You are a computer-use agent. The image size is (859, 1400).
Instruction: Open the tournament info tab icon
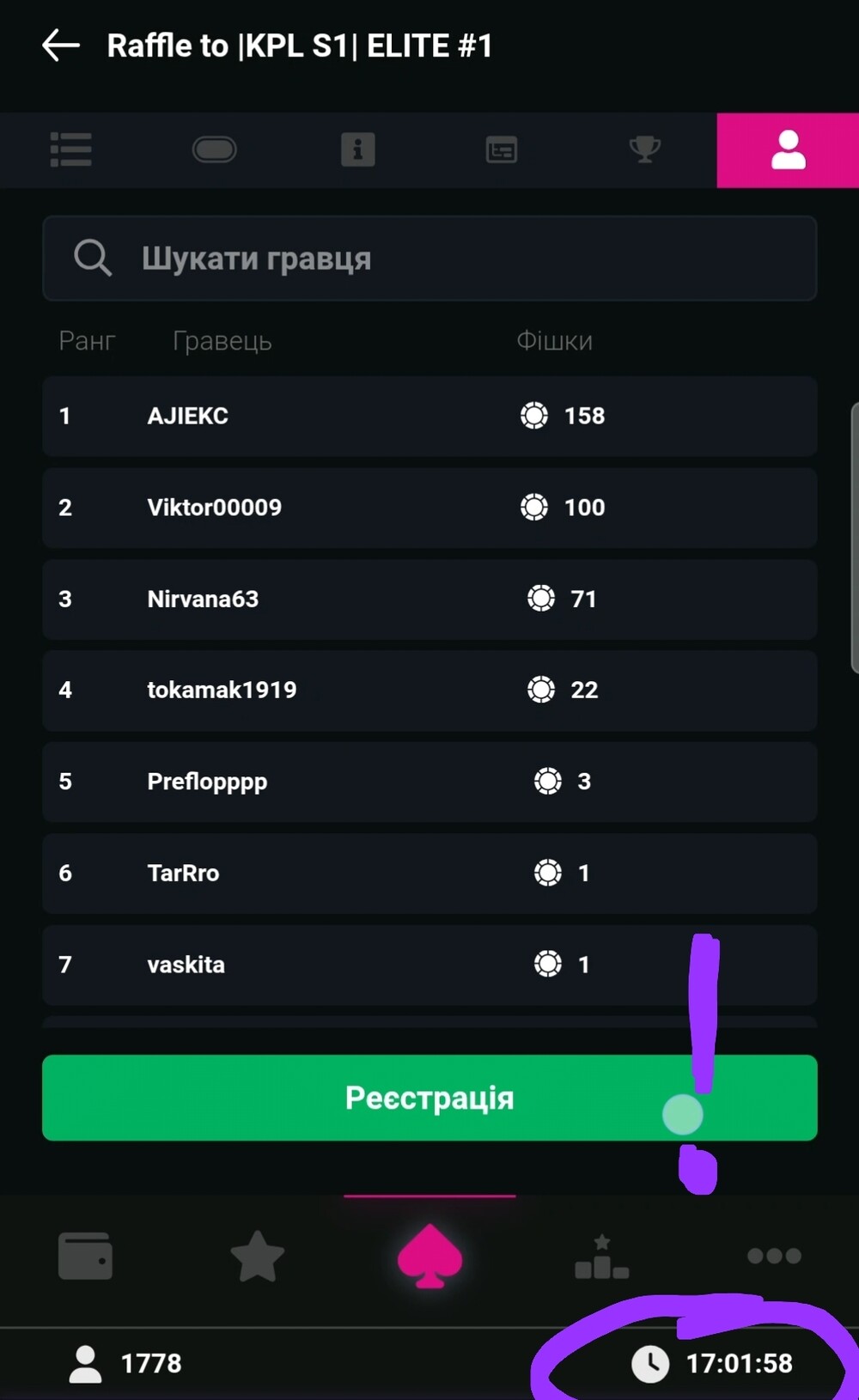click(x=358, y=149)
